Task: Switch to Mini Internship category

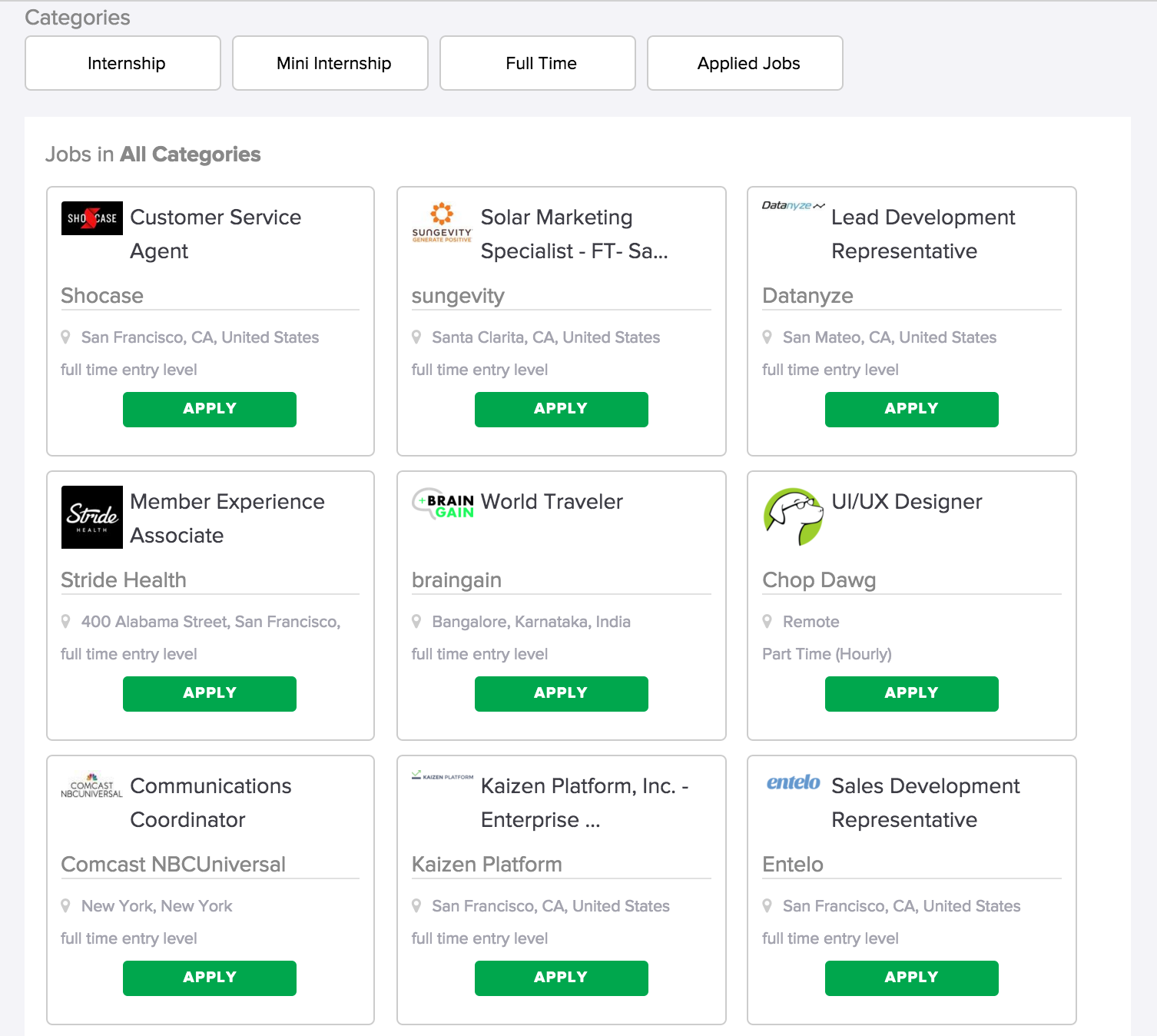Action: point(330,63)
